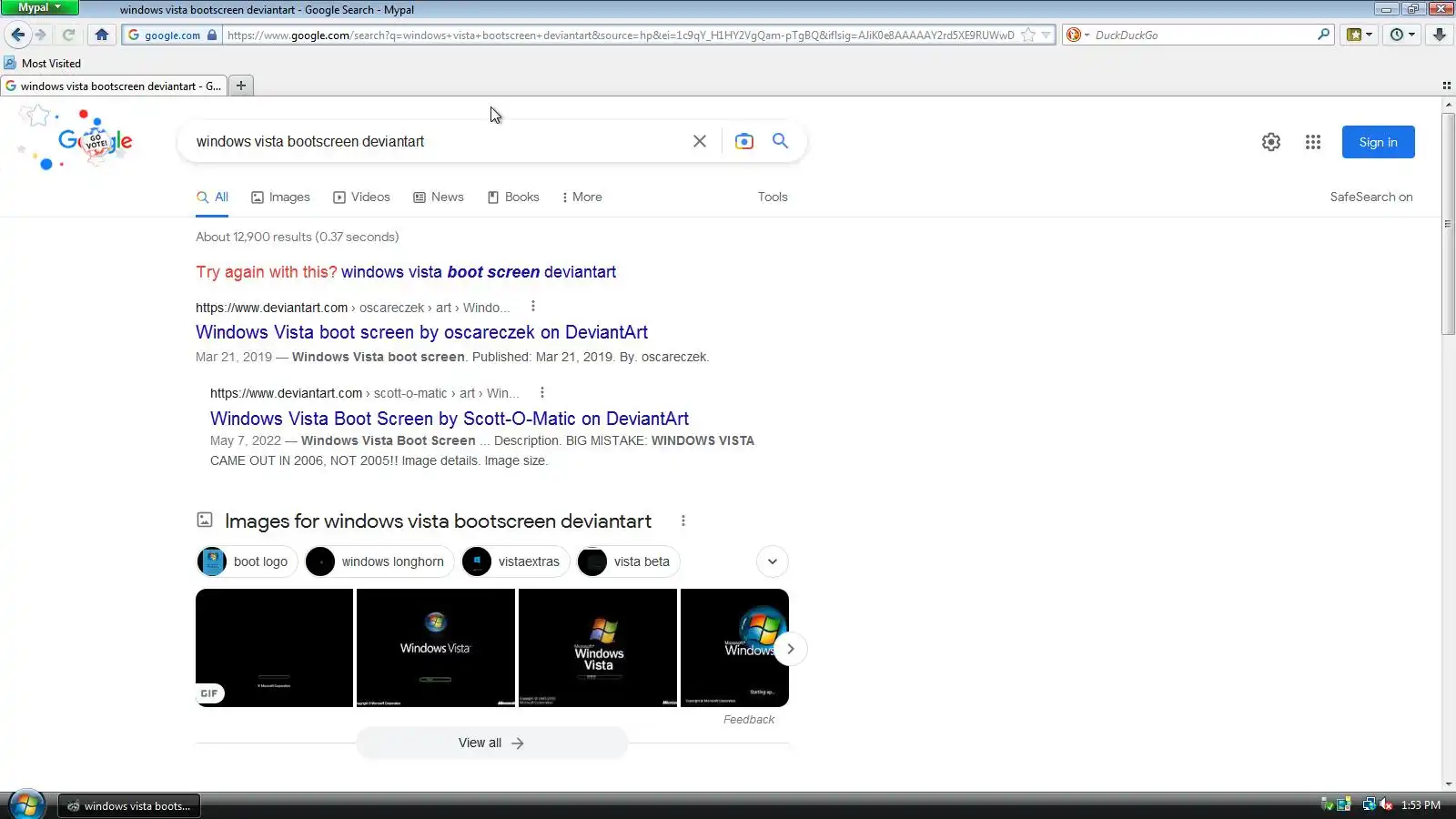Click the forward navigation arrow
This screenshot has width=1456, height=819.
(41, 35)
